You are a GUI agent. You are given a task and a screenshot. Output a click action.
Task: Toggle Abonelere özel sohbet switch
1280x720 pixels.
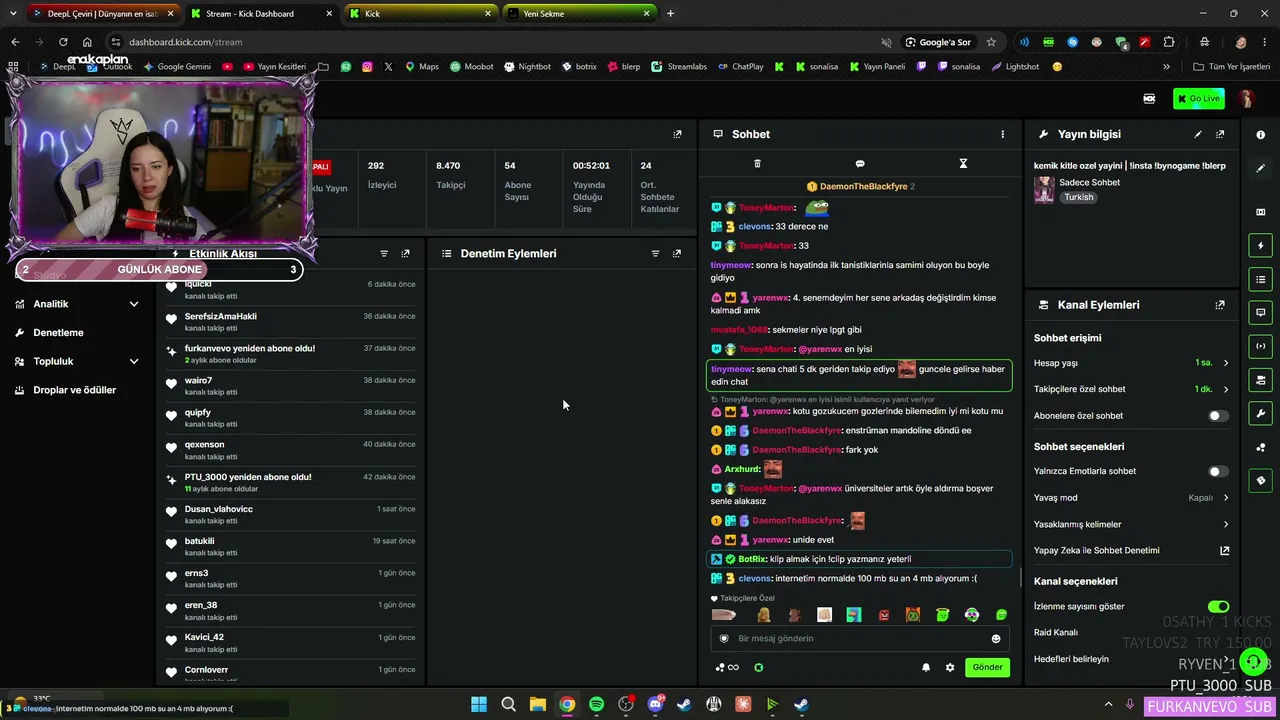(x=1218, y=416)
